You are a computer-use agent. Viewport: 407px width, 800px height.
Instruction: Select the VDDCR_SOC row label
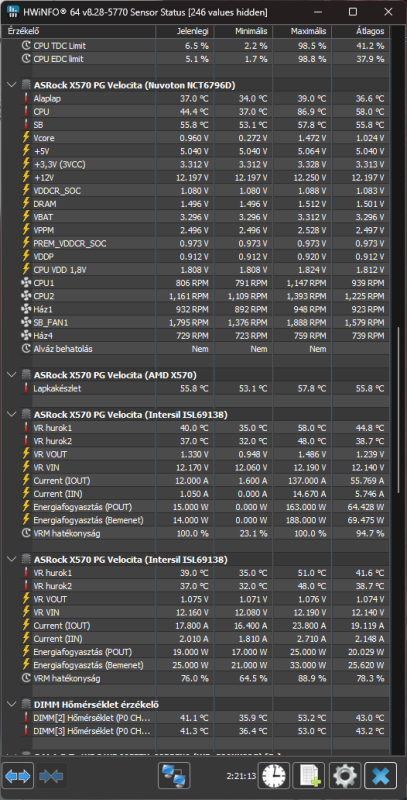tap(57, 190)
